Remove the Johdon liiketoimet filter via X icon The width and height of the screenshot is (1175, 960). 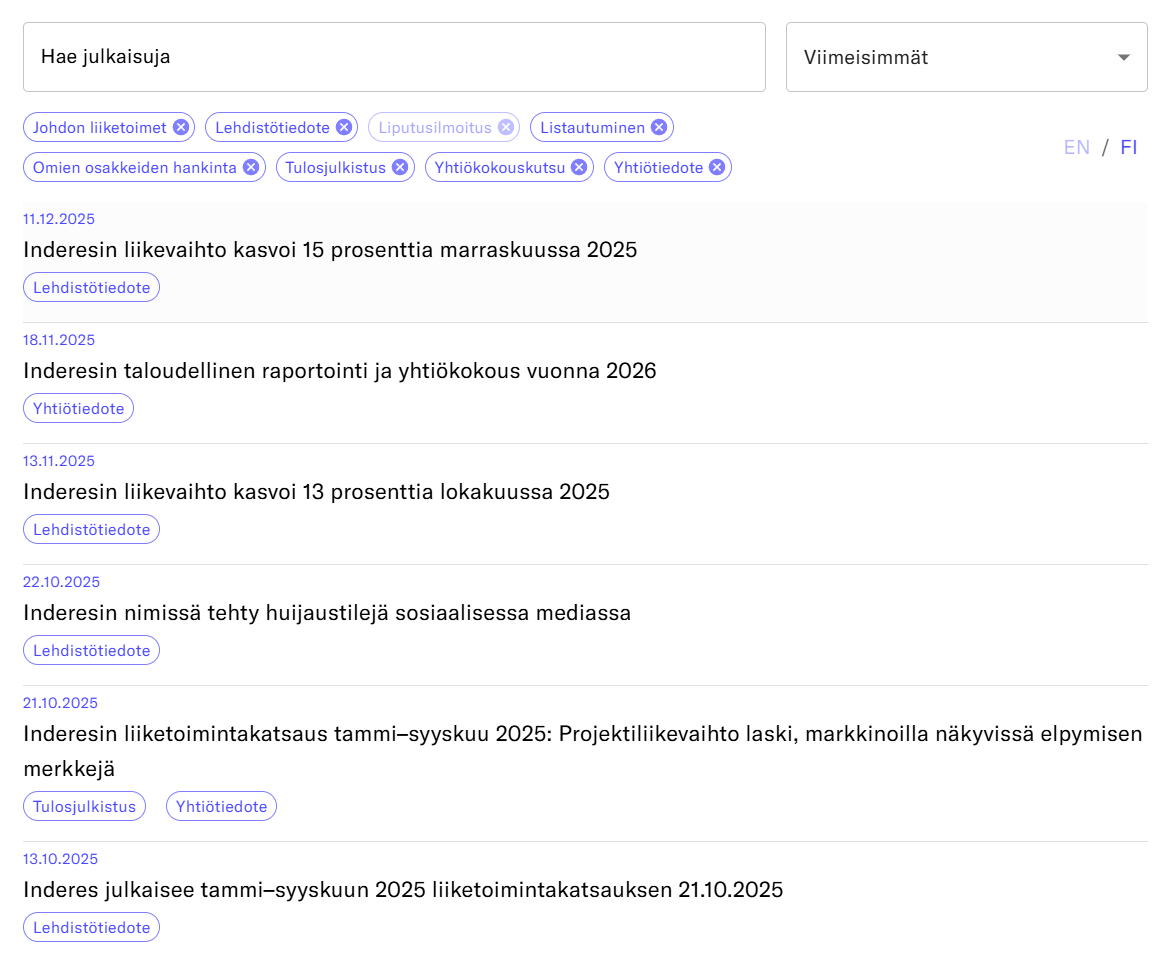point(180,127)
